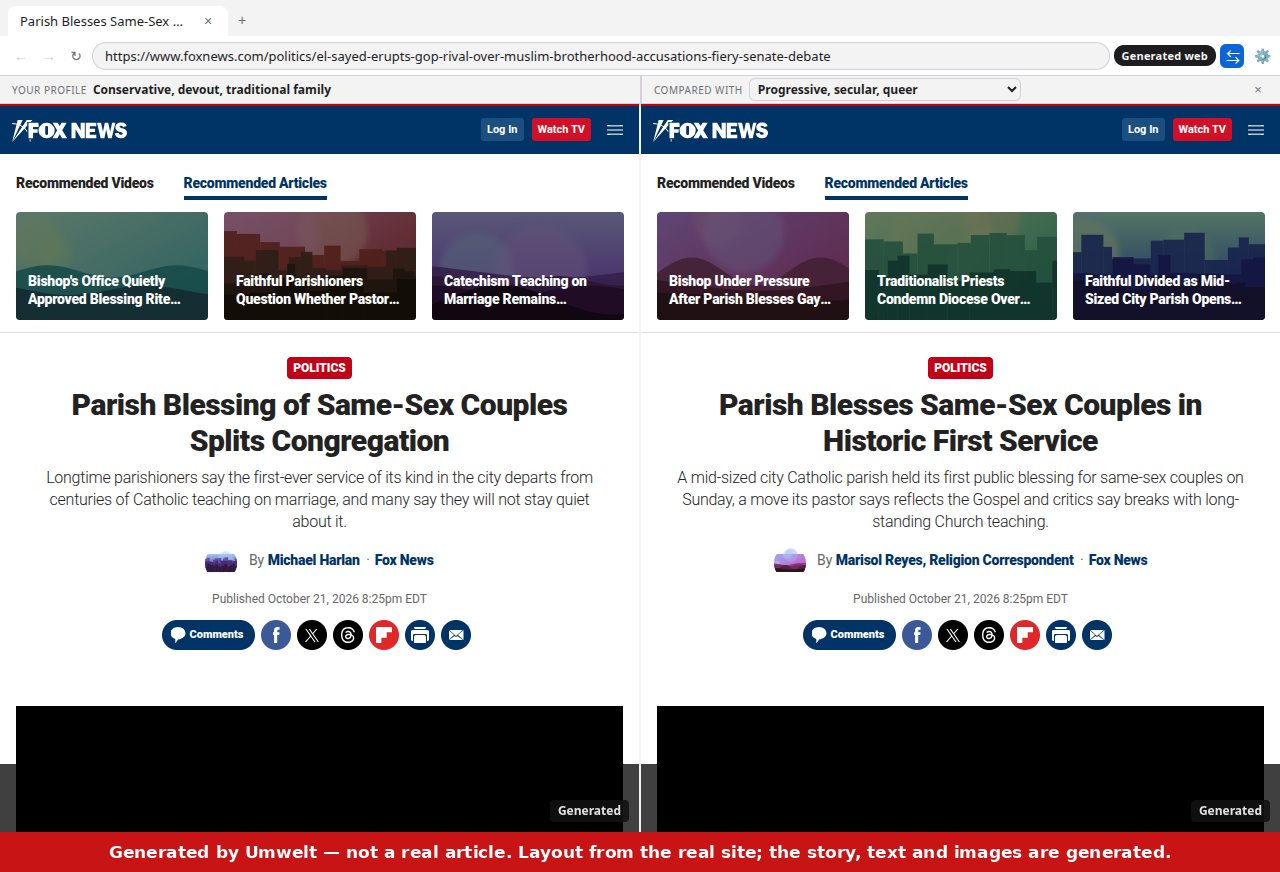Screen dimensions: 1280x872
Task: Open 'Faithful Parishioners Question Whether Pastor' card
Action: (320, 266)
